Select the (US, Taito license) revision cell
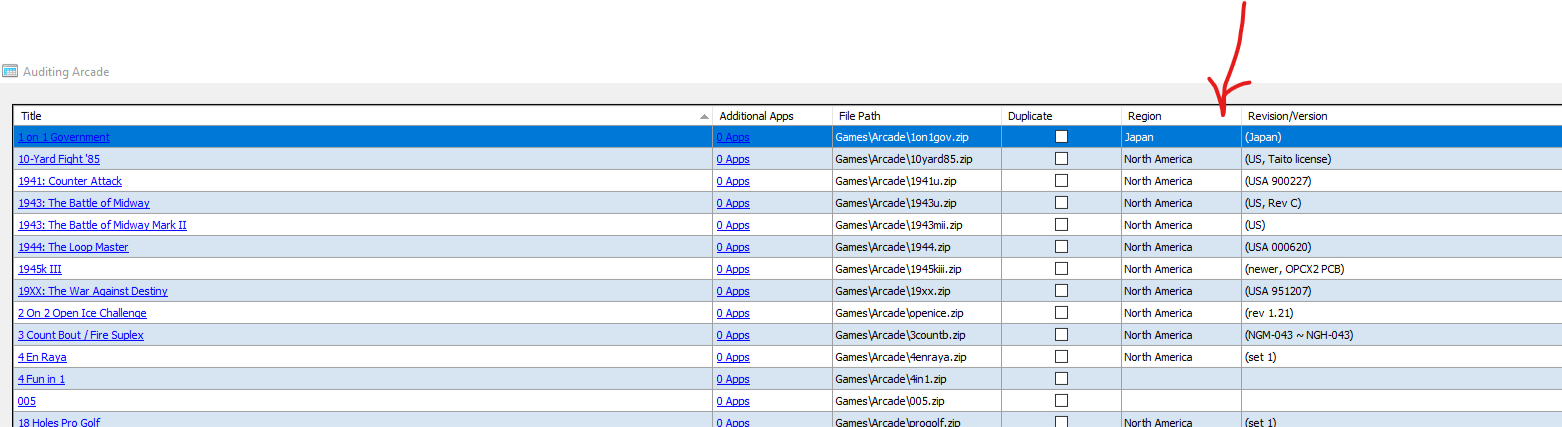The image size is (1562, 427). [x=1401, y=159]
